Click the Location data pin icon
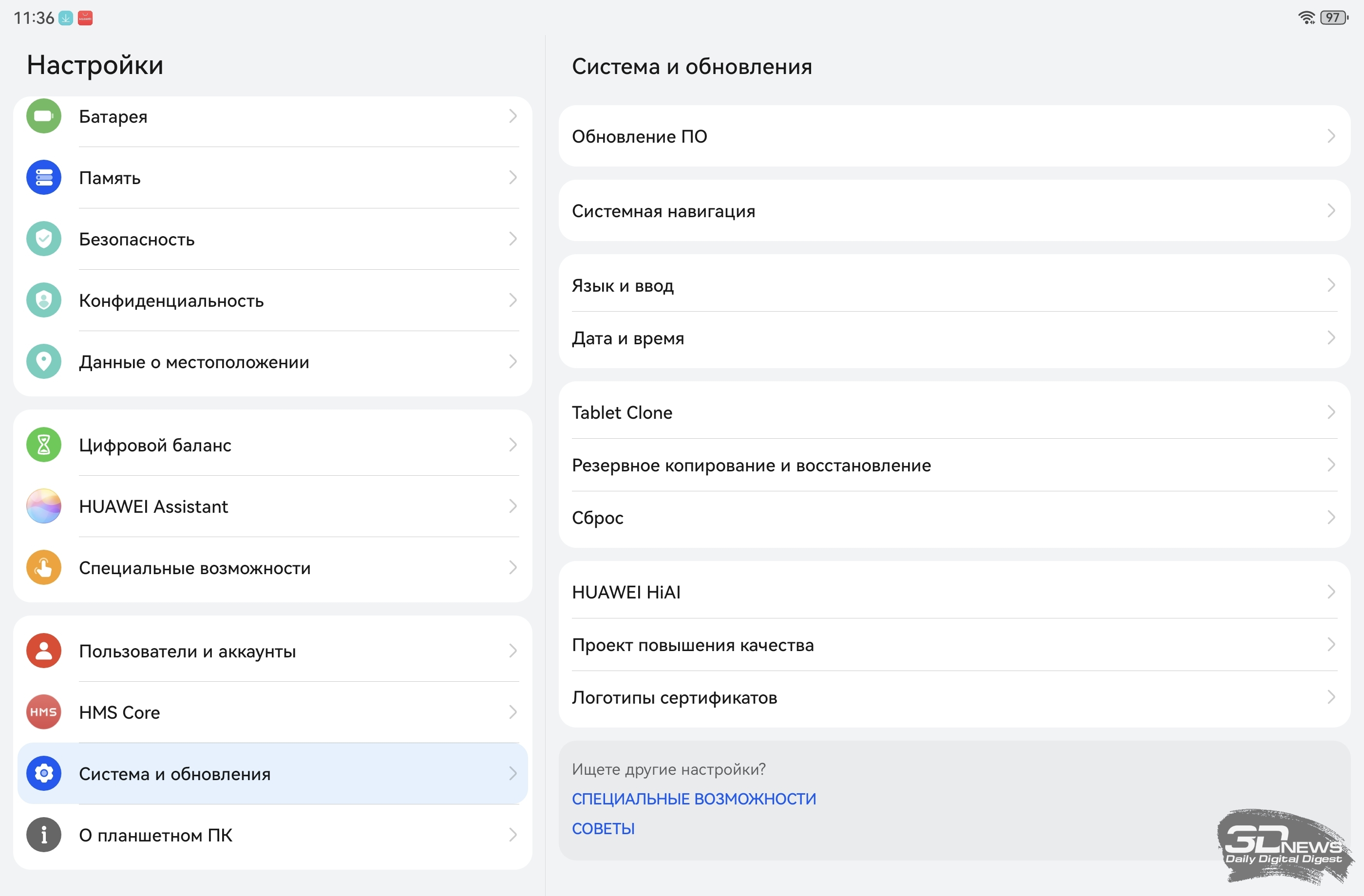The height and width of the screenshot is (896, 1364). [43, 361]
